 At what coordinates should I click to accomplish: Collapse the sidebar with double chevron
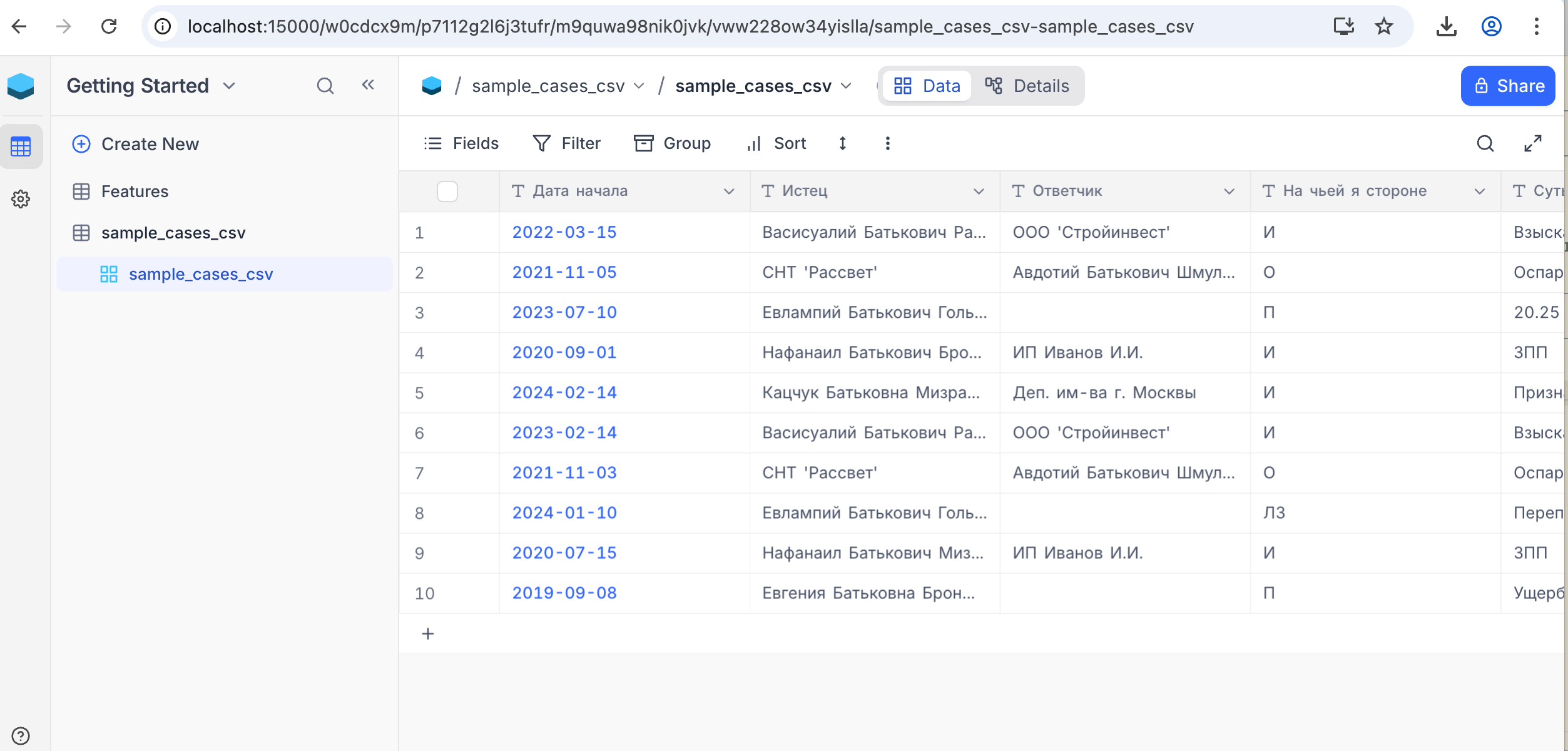tap(368, 85)
